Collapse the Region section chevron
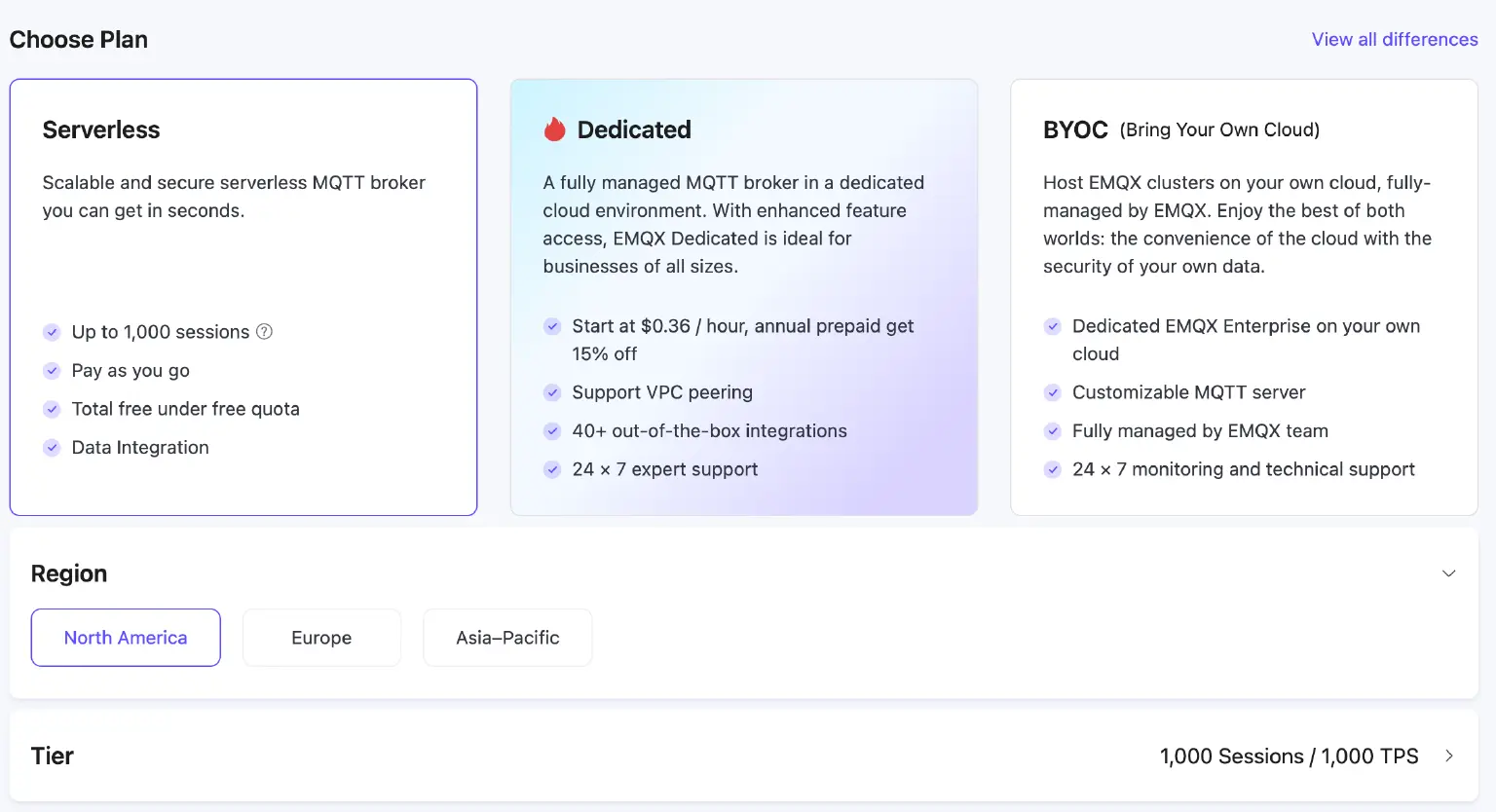Image resolution: width=1496 pixels, height=812 pixels. click(x=1448, y=573)
